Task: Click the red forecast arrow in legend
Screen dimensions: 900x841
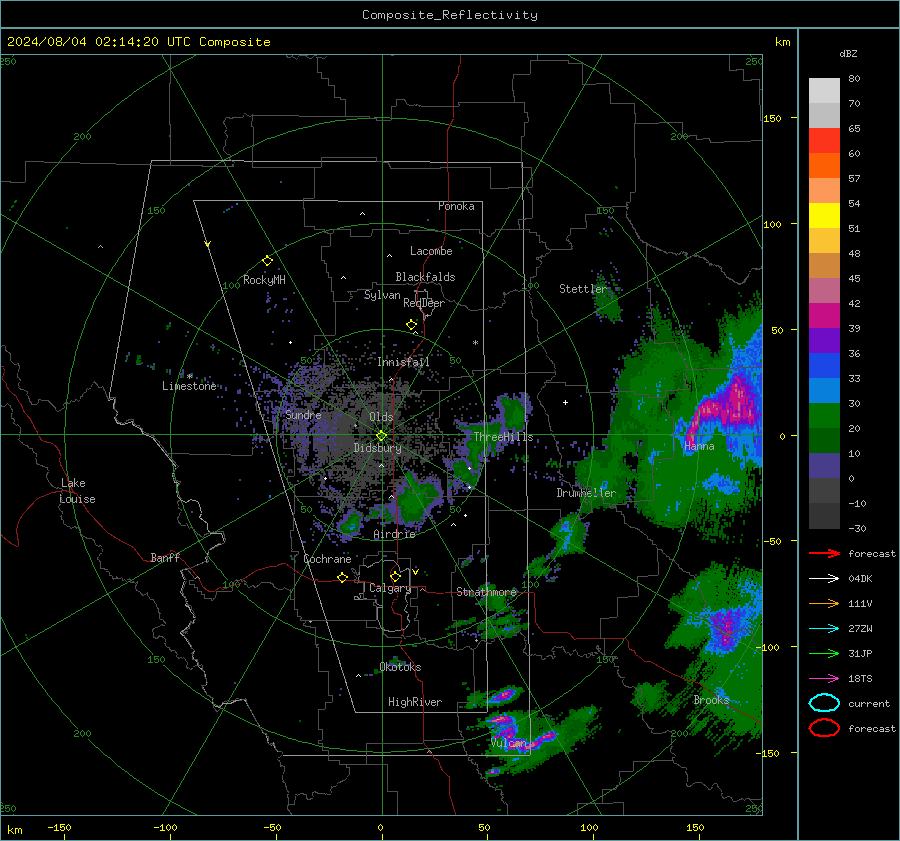Action: tap(824, 553)
